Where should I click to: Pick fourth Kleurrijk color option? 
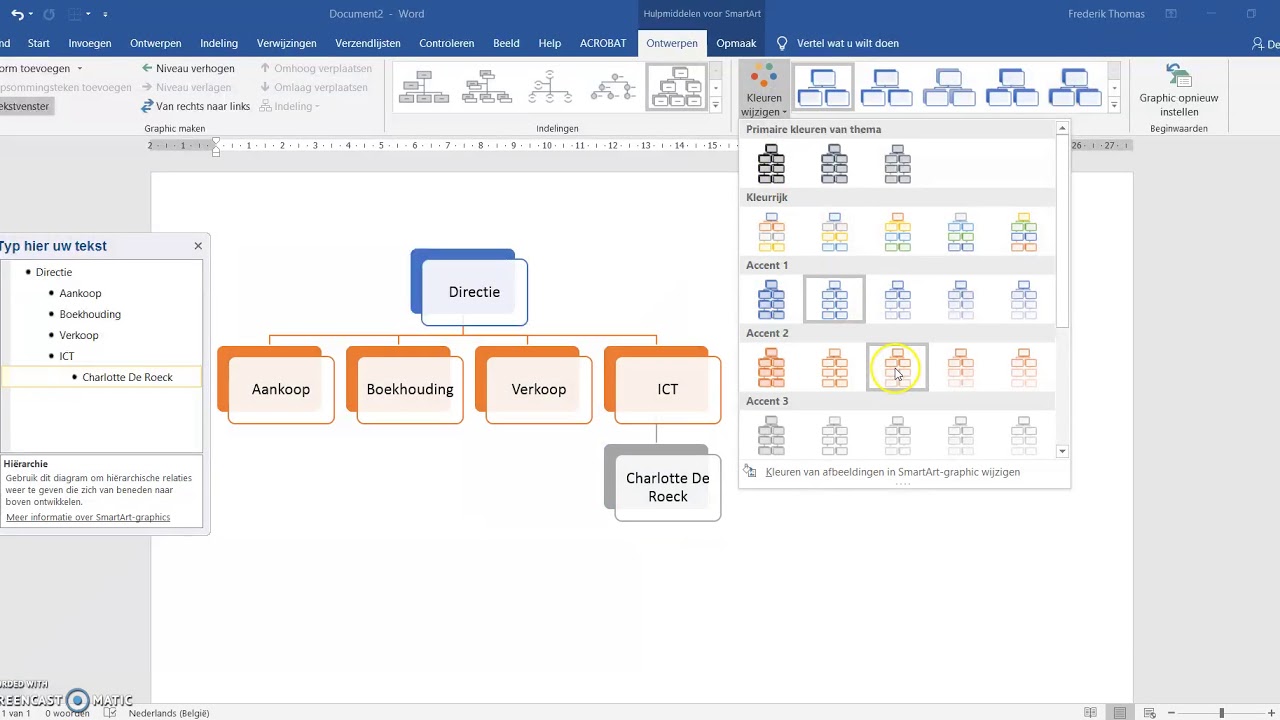[960, 232]
